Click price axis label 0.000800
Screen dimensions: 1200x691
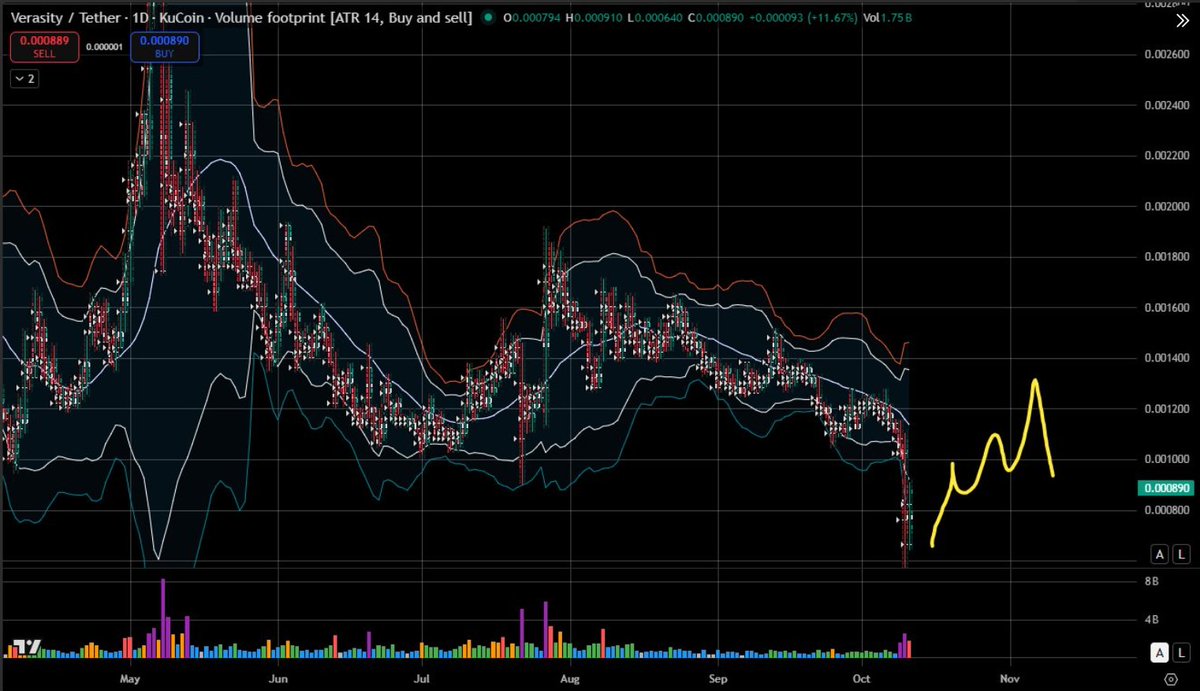pos(1166,510)
